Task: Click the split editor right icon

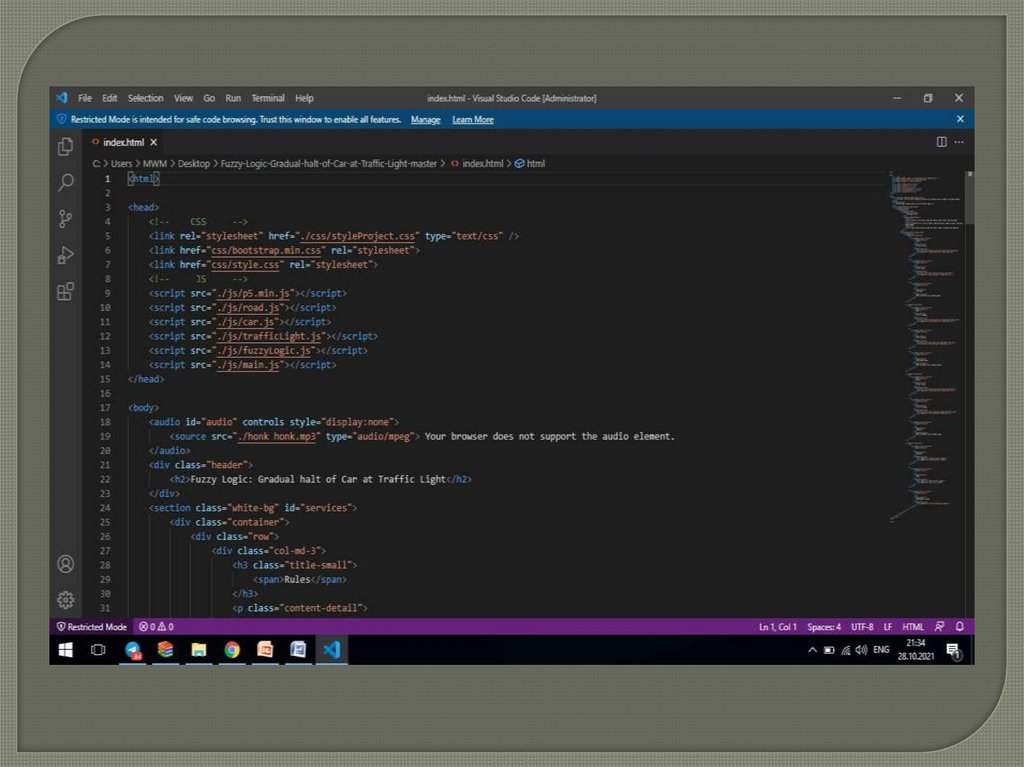Action: [941, 142]
